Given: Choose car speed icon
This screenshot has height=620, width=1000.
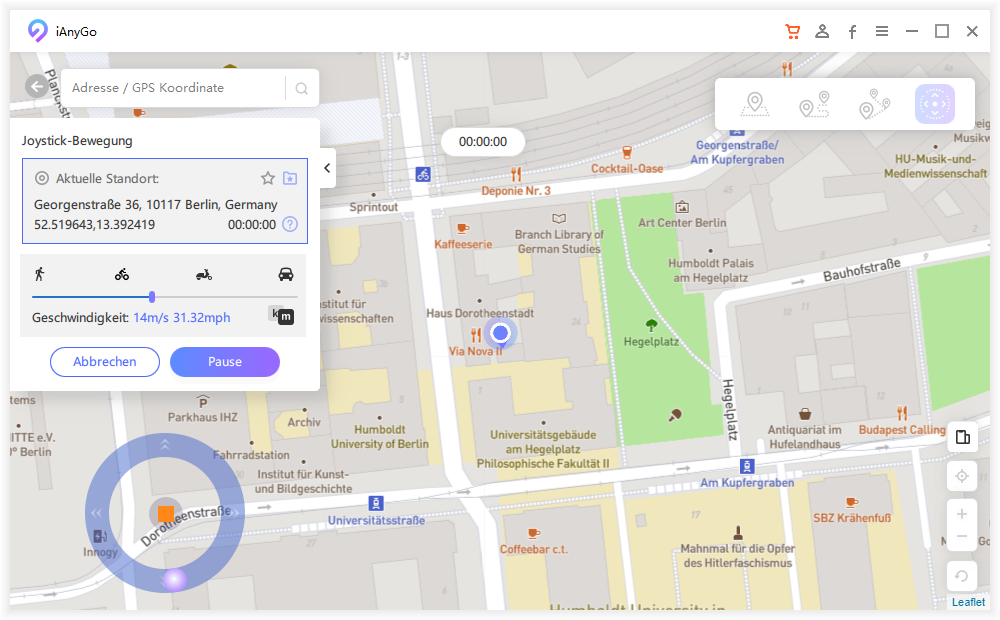Looking at the screenshot, I should pyautogui.click(x=286, y=274).
